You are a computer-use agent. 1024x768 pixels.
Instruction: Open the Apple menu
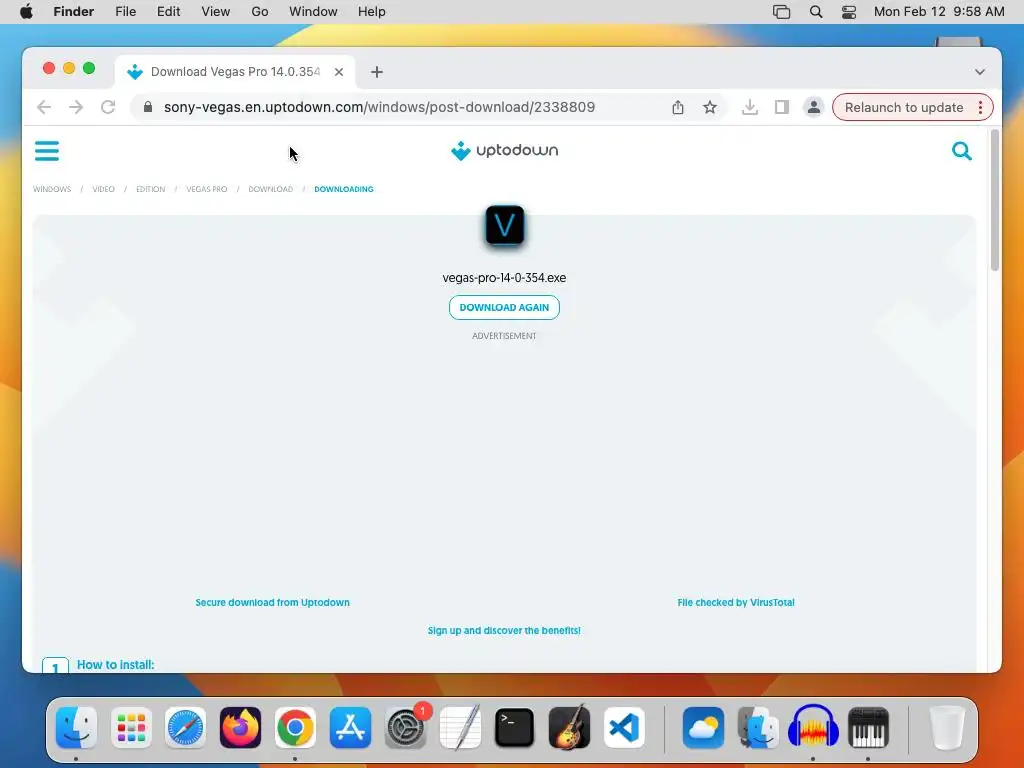pyautogui.click(x=26, y=12)
